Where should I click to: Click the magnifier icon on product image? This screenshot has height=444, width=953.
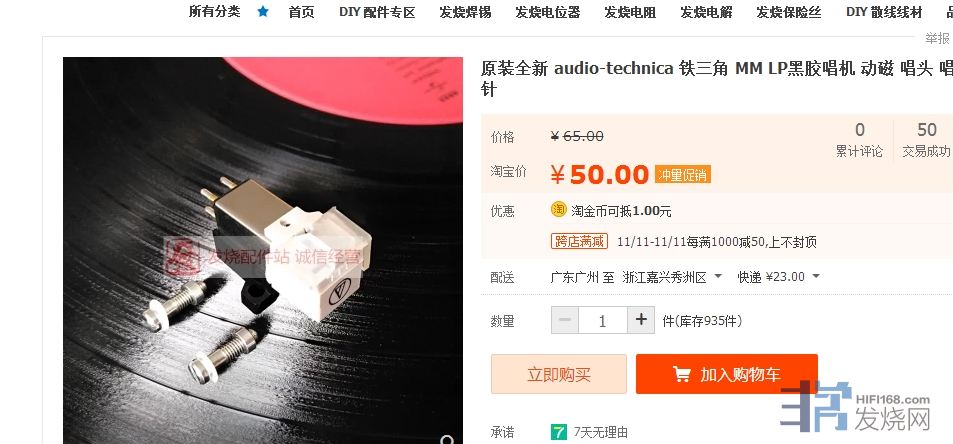(448, 439)
